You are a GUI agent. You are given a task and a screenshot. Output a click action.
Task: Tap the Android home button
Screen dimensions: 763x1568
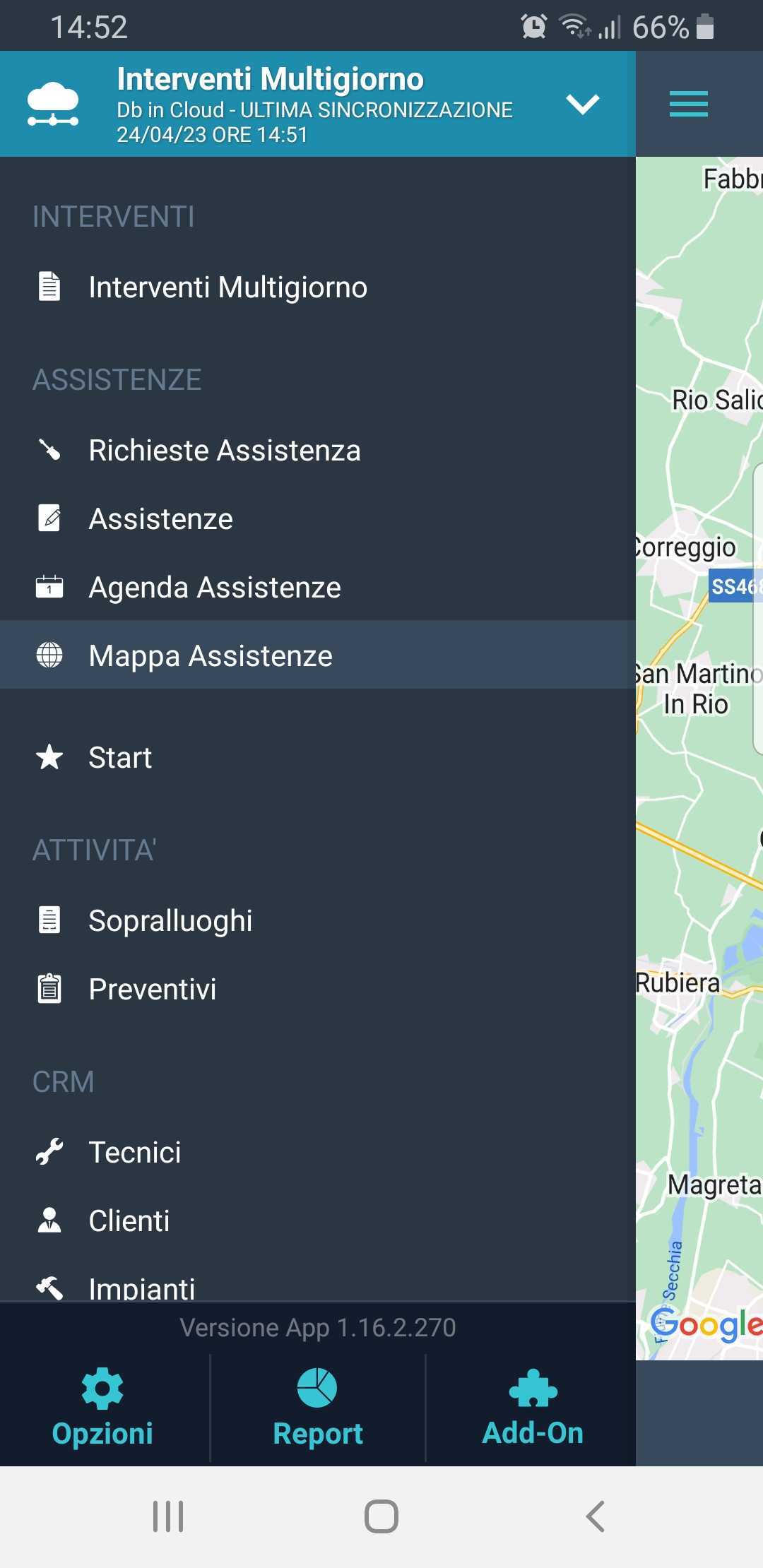(381, 1516)
